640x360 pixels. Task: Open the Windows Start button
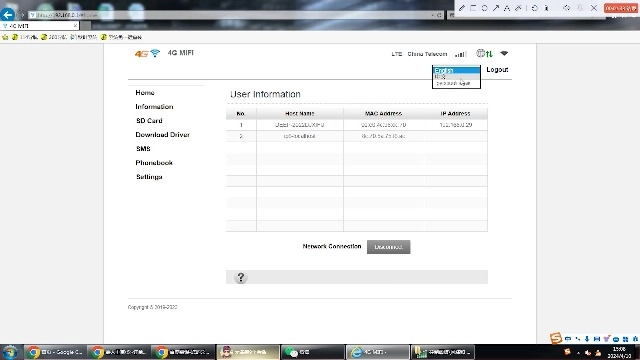[10, 352]
